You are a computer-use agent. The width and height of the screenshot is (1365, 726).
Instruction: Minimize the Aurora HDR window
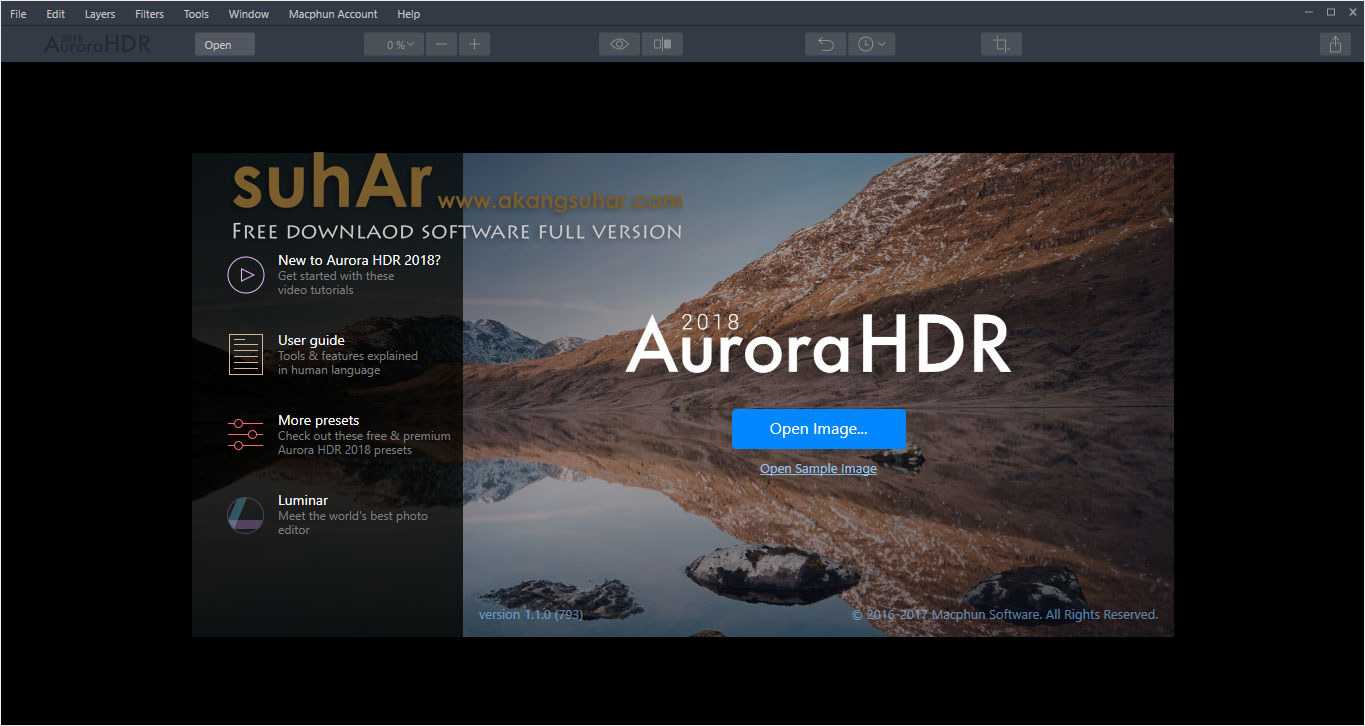click(x=1309, y=12)
